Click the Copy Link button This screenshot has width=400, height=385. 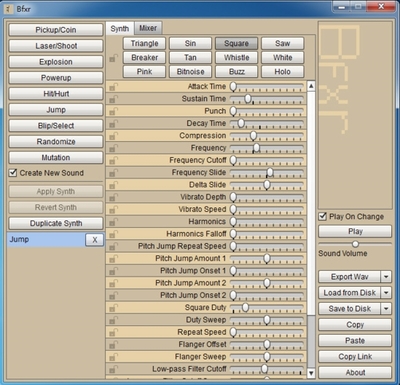point(355,357)
